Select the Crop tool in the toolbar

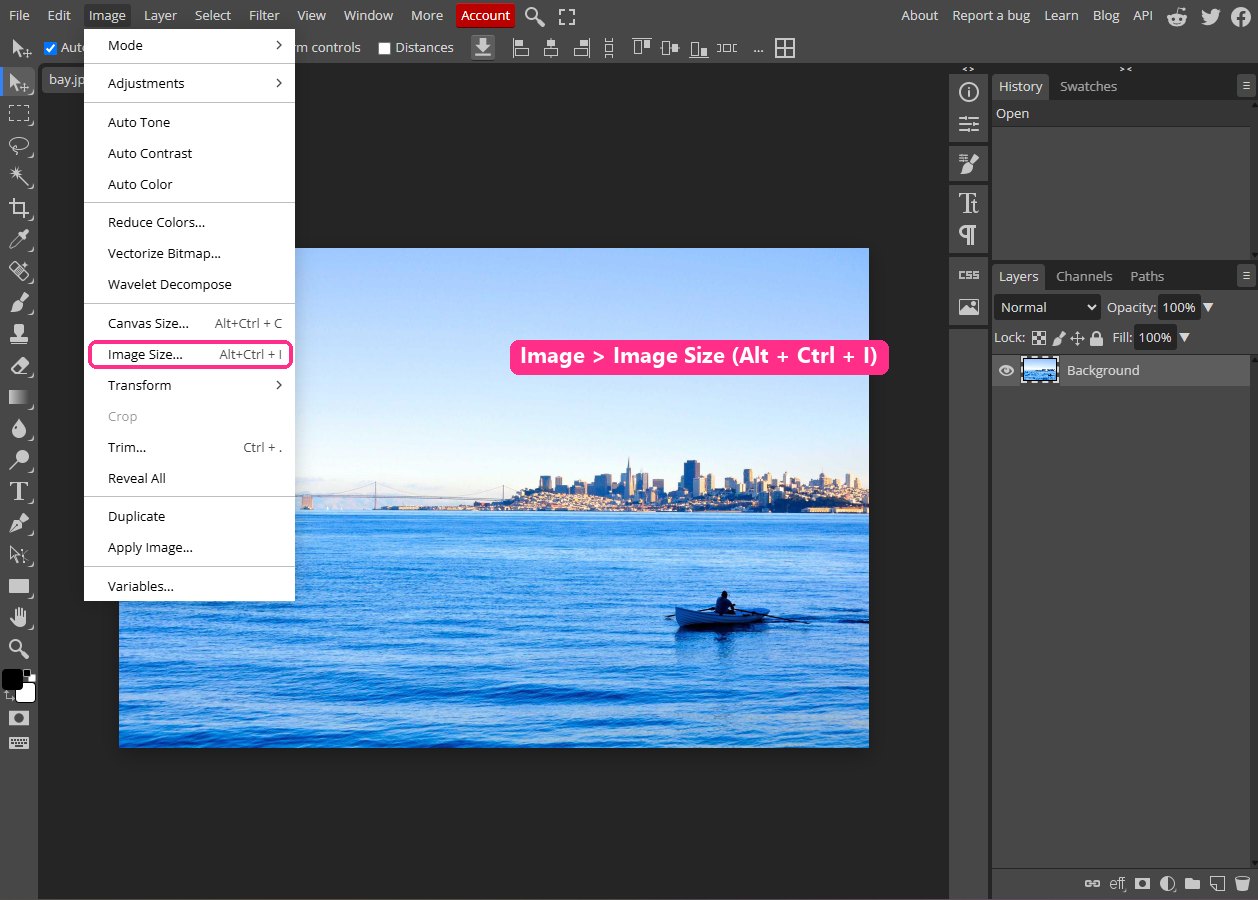19,208
